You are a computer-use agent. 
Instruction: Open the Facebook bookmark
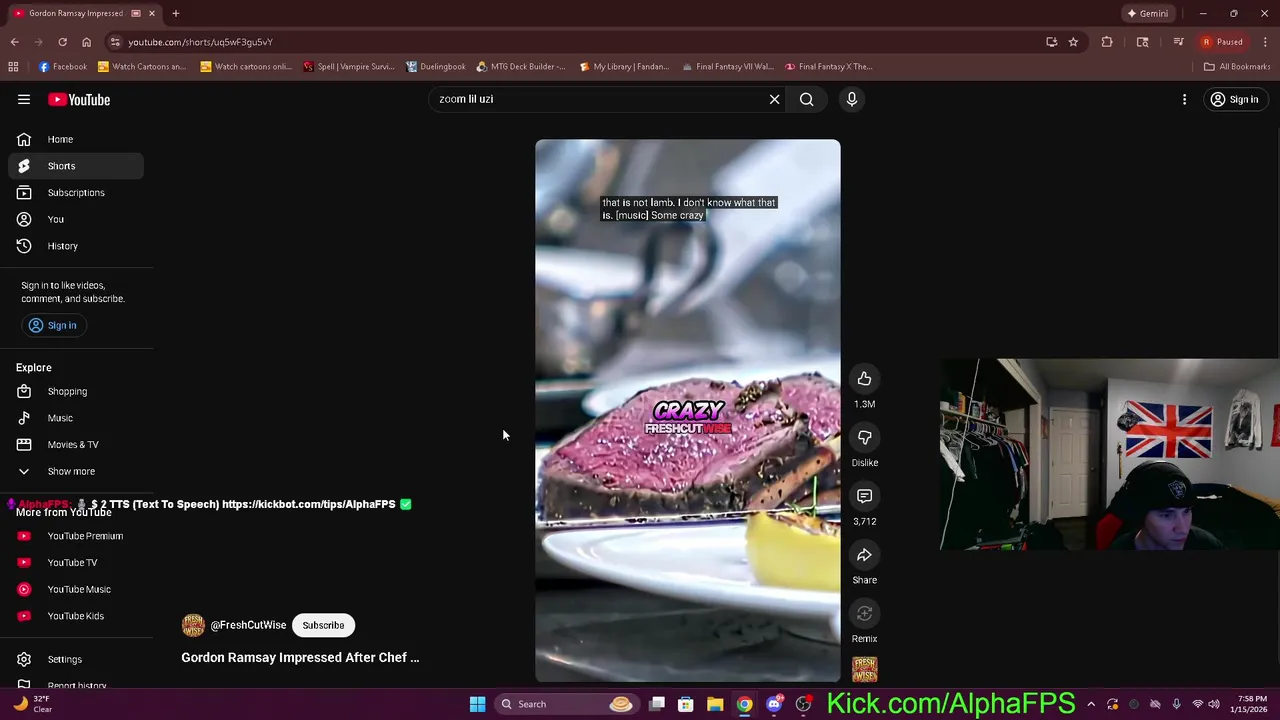pos(63,67)
